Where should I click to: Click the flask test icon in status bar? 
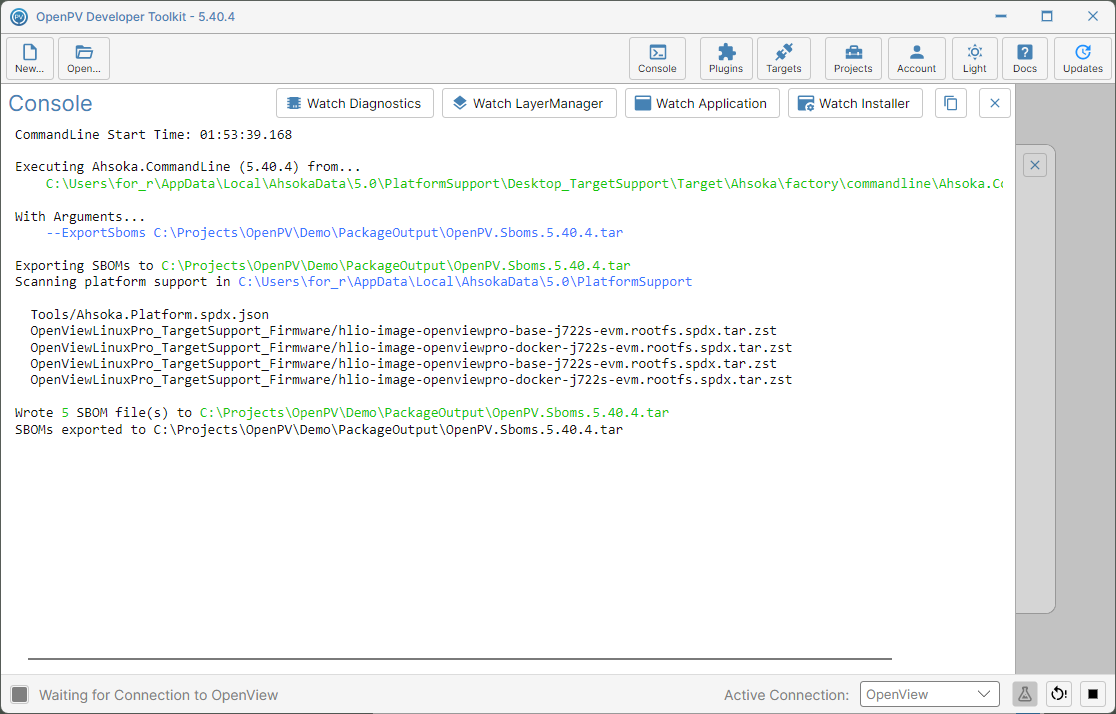tap(1025, 694)
